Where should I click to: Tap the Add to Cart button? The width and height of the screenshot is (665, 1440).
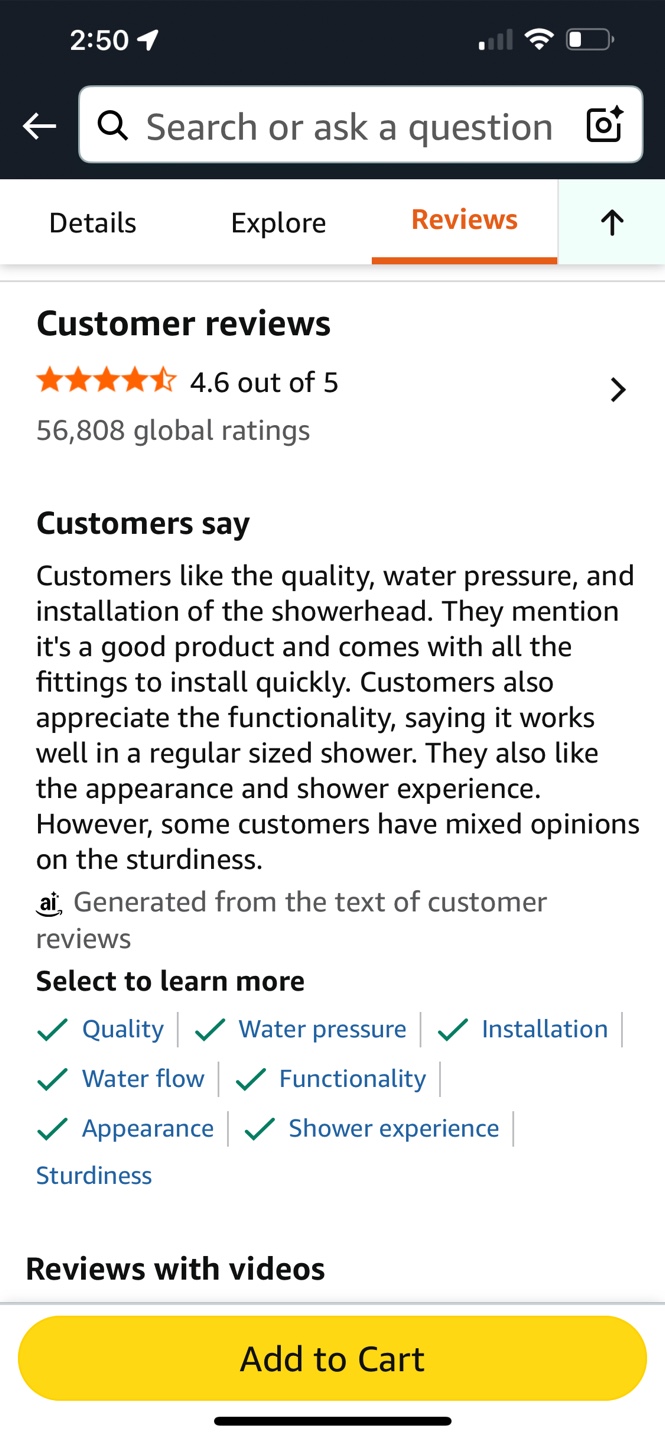pyautogui.click(x=332, y=1358)
